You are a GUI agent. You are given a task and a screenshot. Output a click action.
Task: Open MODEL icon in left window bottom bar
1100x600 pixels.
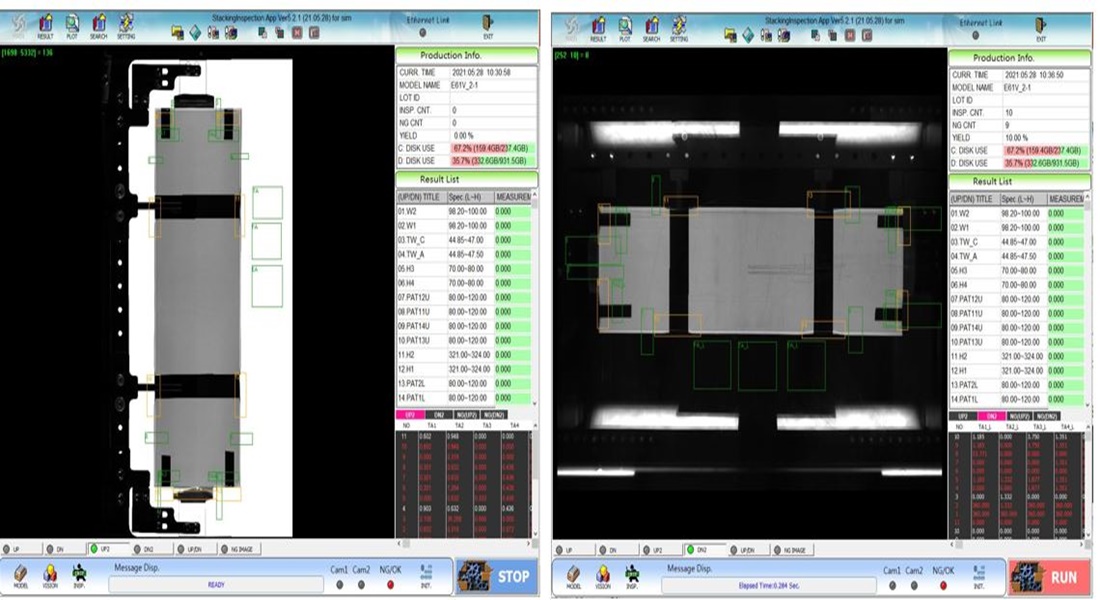[20, 576]
